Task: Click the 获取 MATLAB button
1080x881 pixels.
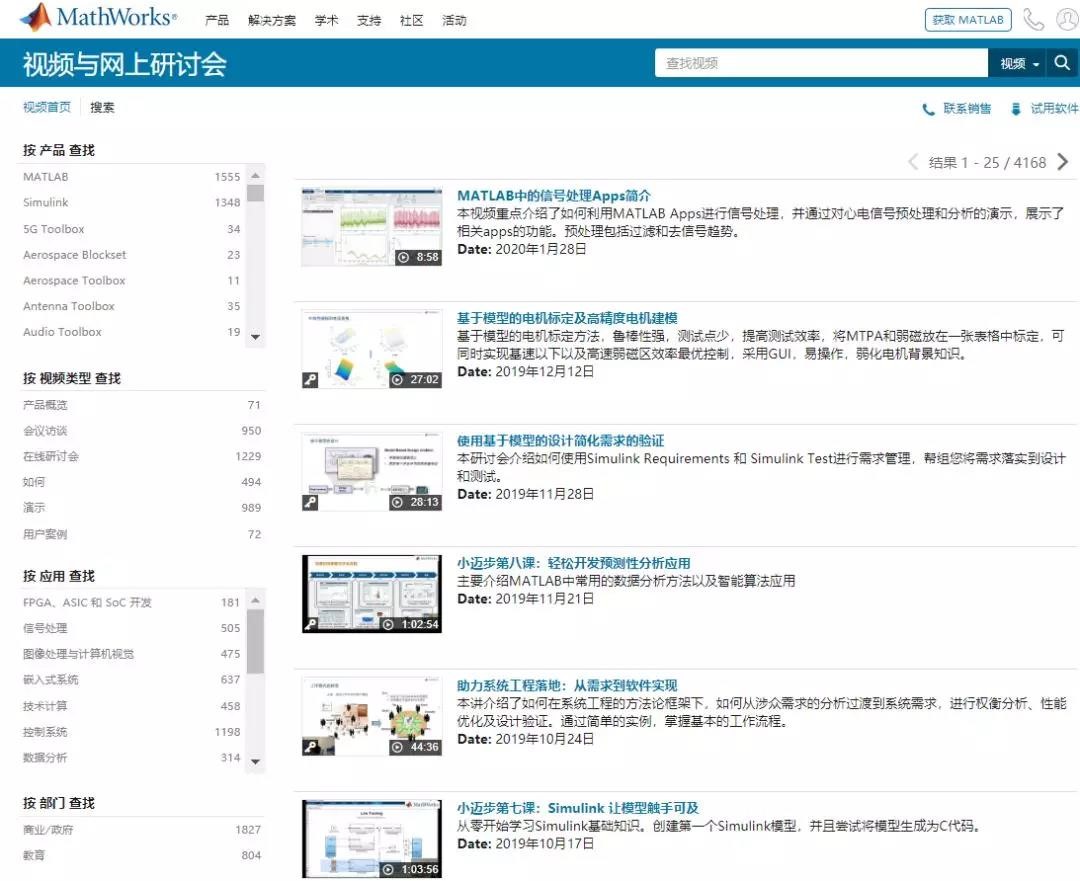Action: point(968,20)
